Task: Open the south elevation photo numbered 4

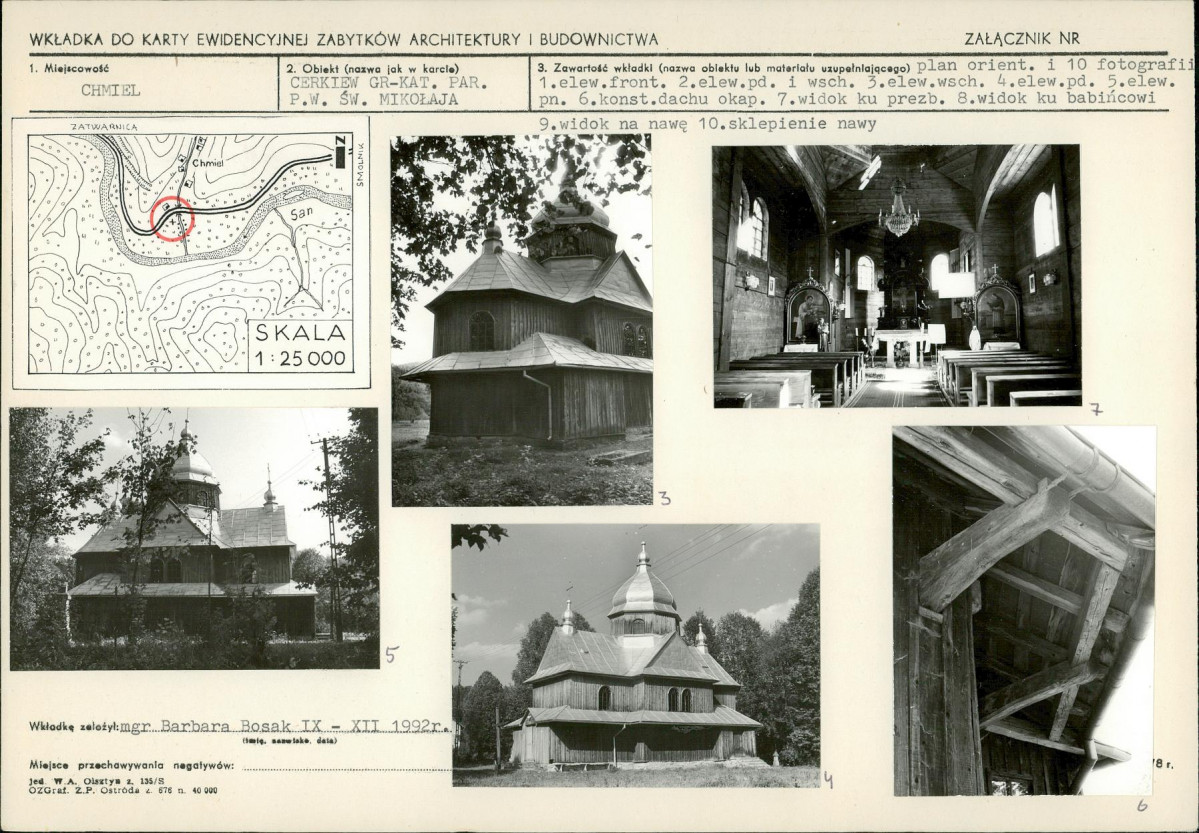Action: [x=635, y=655]
